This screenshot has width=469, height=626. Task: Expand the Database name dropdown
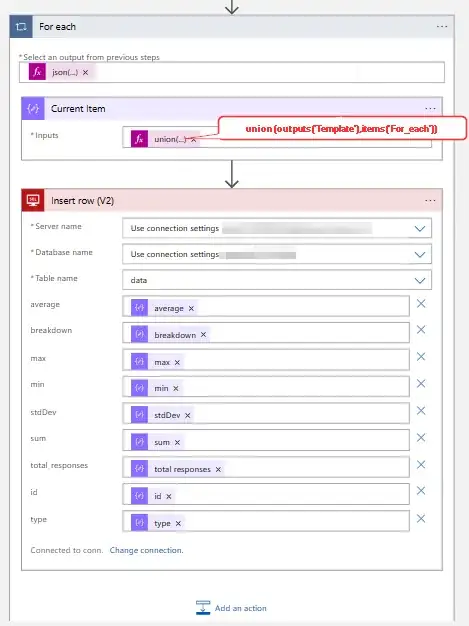[420, 255]
